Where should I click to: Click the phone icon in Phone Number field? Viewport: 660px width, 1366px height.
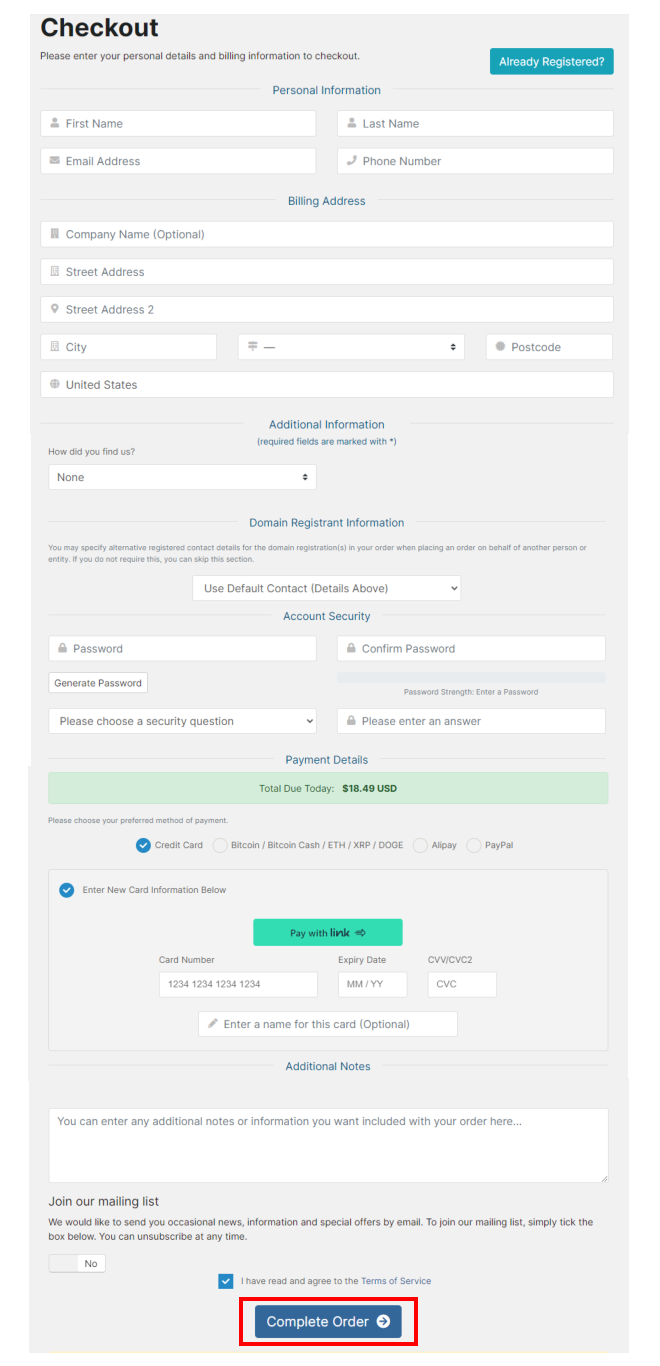[351, 161]
